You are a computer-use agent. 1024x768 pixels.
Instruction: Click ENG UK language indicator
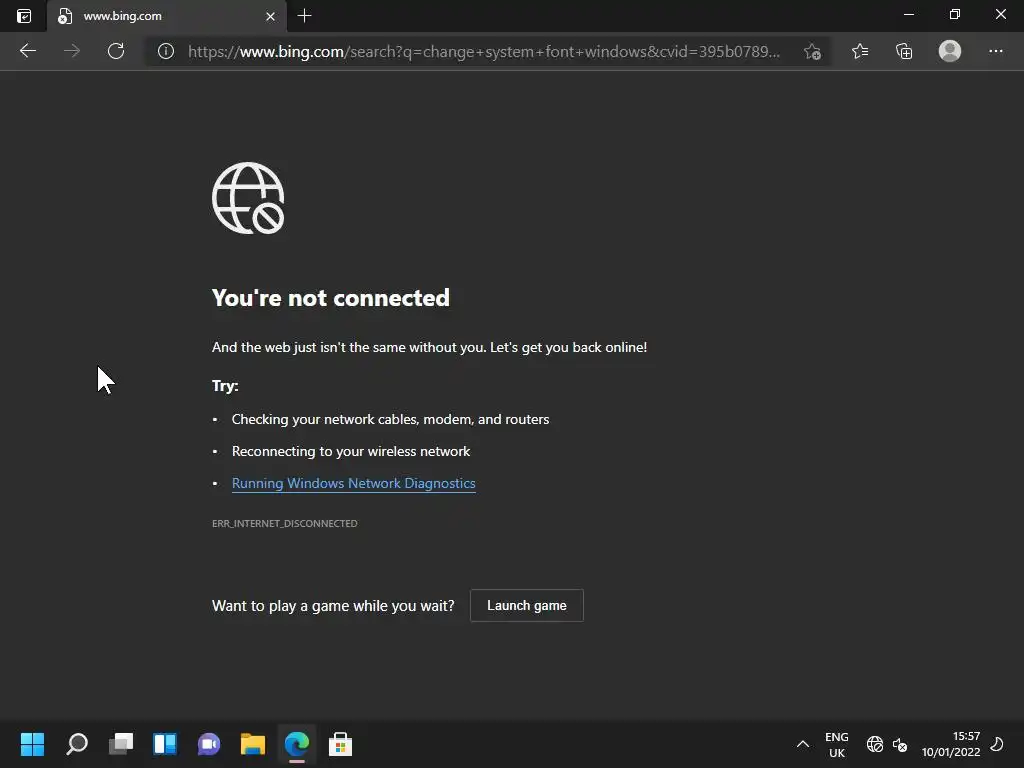point(837,744)
